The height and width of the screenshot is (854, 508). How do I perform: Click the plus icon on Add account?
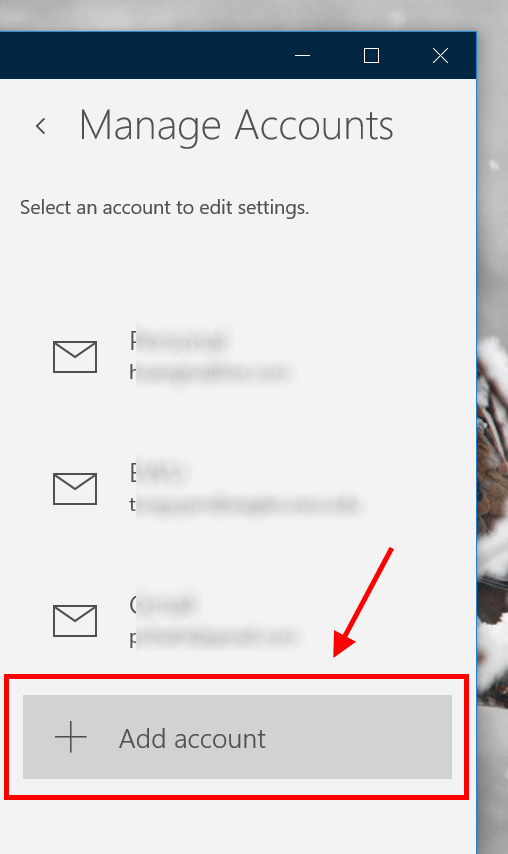[x=71, y=737]
